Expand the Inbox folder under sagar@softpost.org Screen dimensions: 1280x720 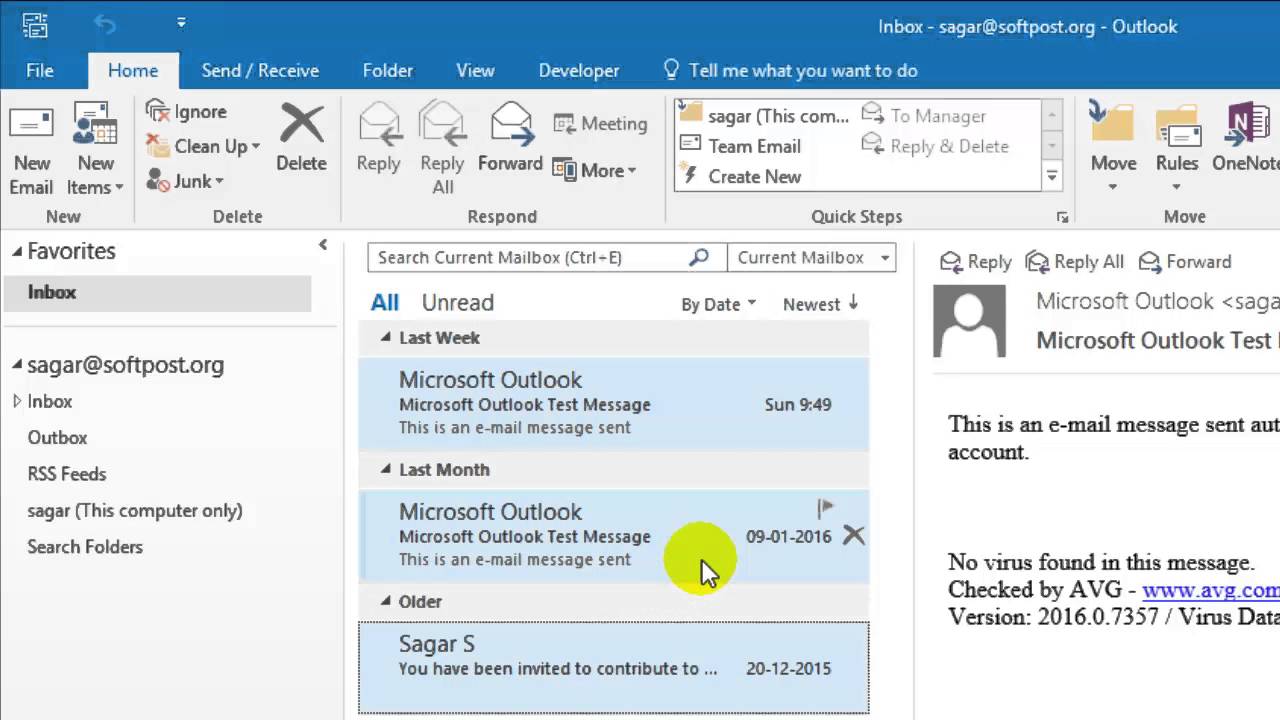(17, 401)
